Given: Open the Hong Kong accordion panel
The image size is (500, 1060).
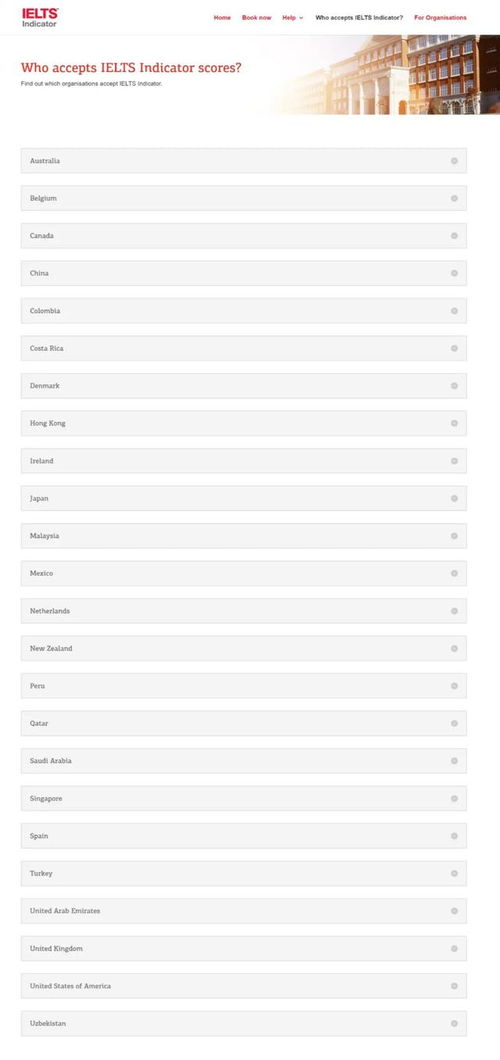Looking at the screenshot, I should pos(244,423).
